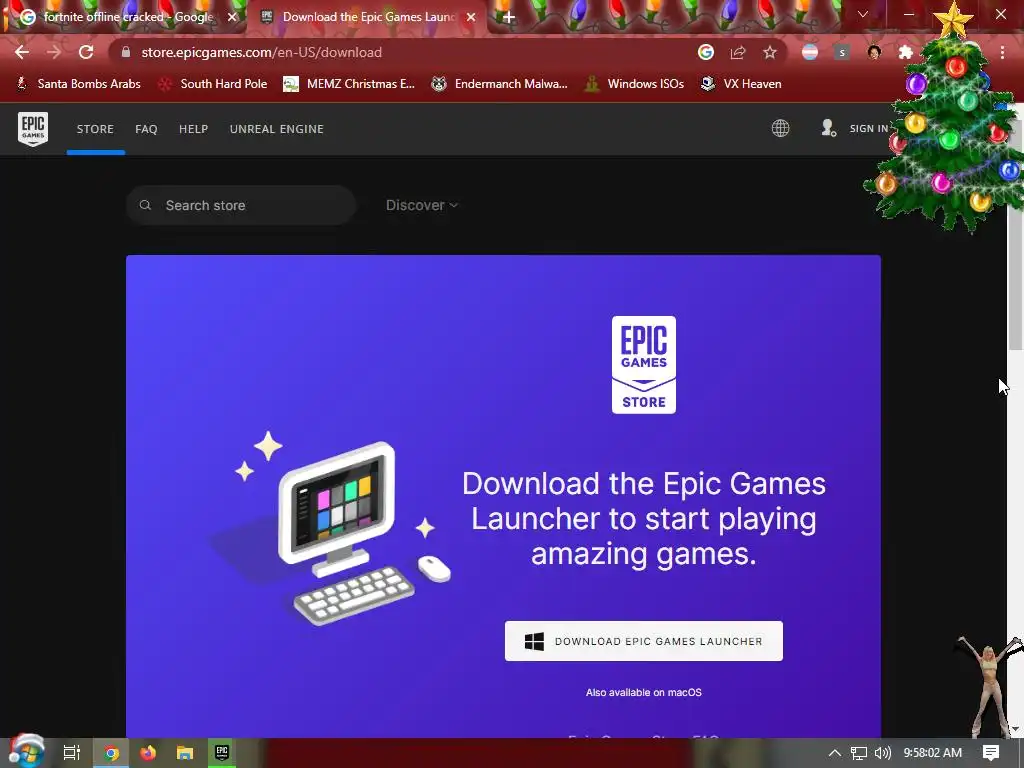Click the taskbar clock 9:58:02 AM
Screen dimensions: 1024x768
933,753
